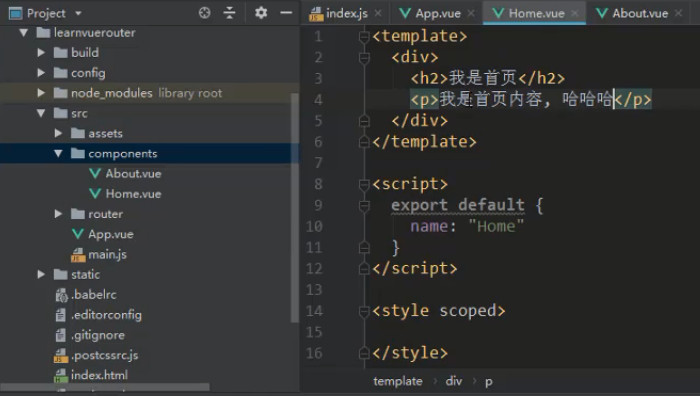Click the project tree horizontal scrollbar

tap(105, 387)
